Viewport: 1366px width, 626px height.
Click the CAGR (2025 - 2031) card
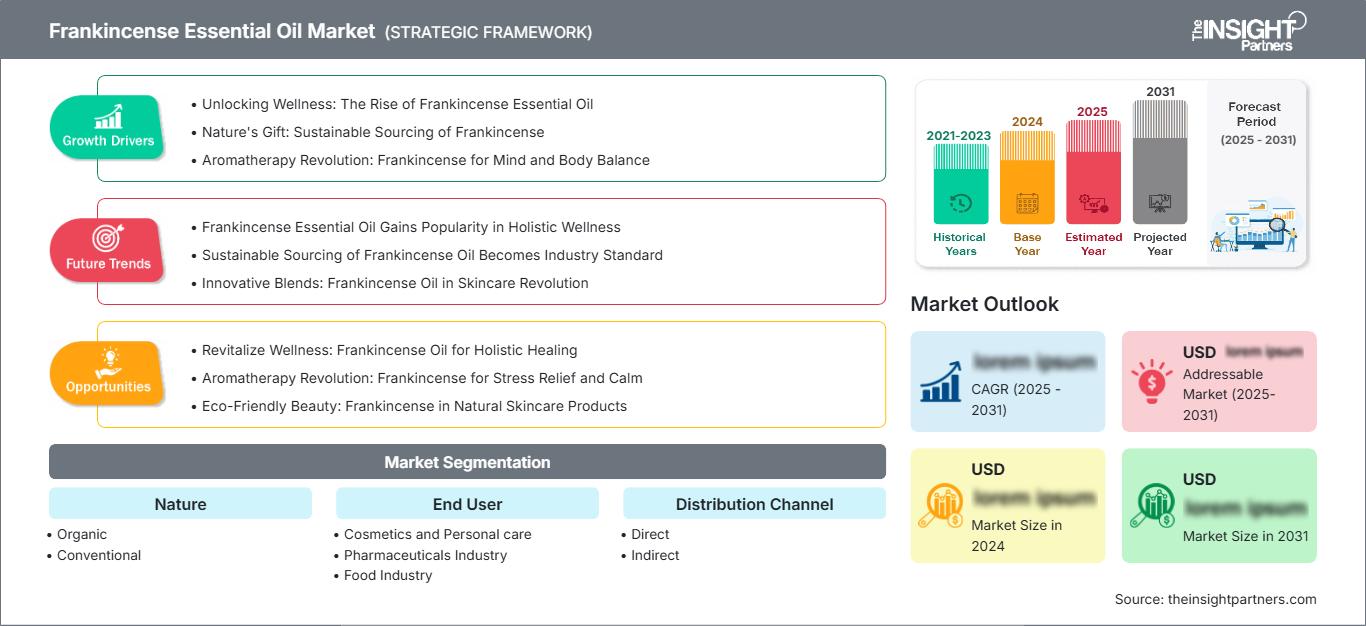pos(1008,381)
